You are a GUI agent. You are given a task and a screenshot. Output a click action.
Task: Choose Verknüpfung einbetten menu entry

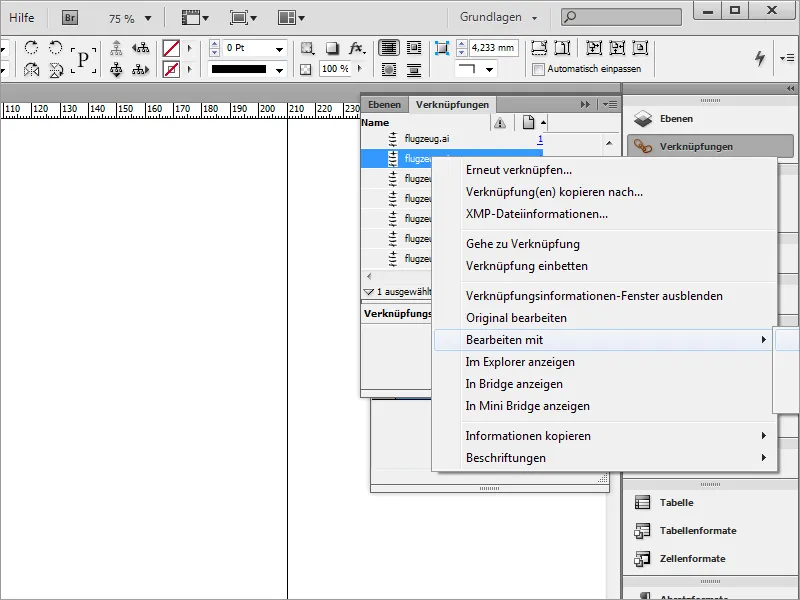[527, 266]
